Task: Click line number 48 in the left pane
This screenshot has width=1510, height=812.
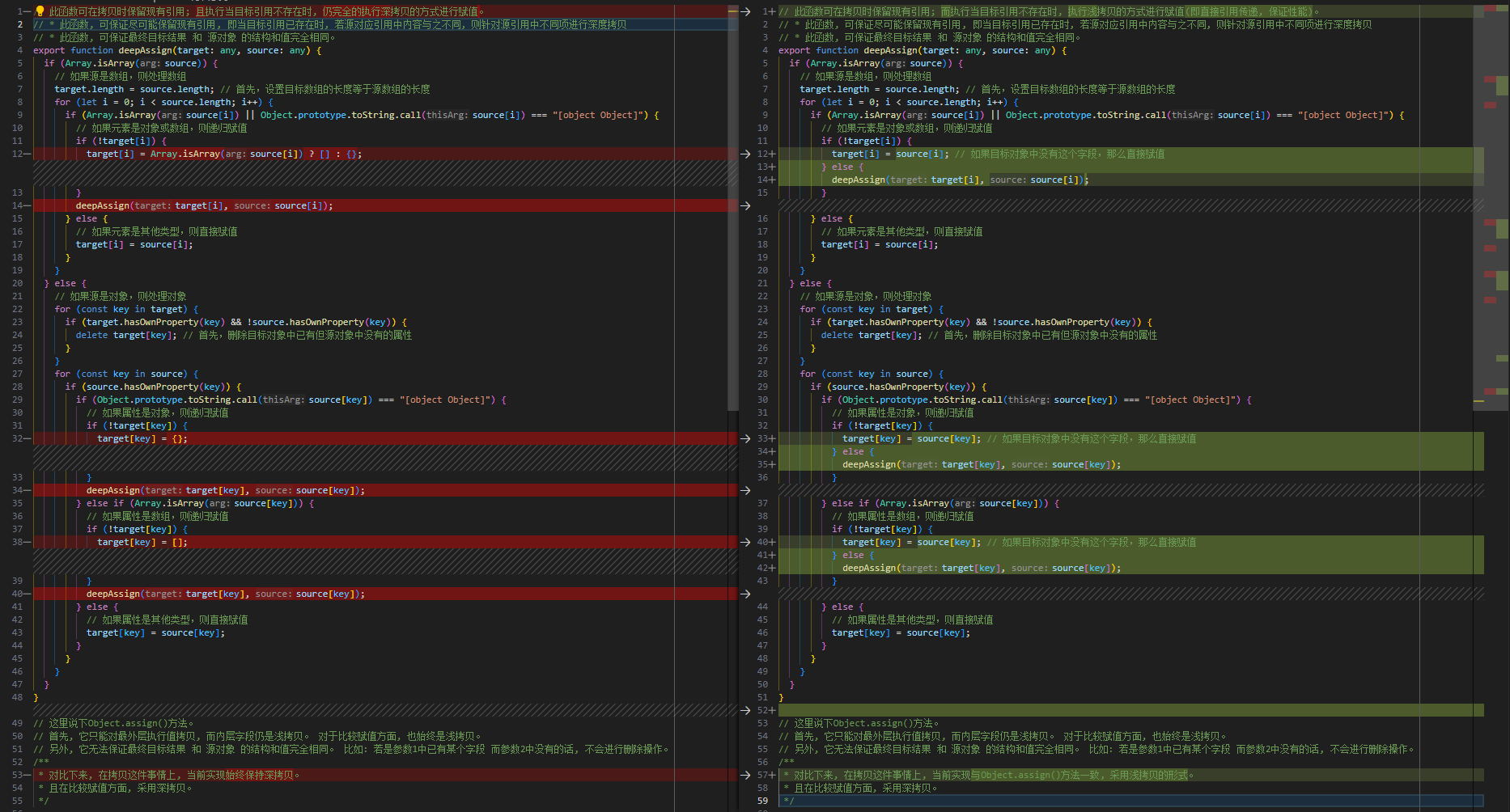Action: [18, 697]
